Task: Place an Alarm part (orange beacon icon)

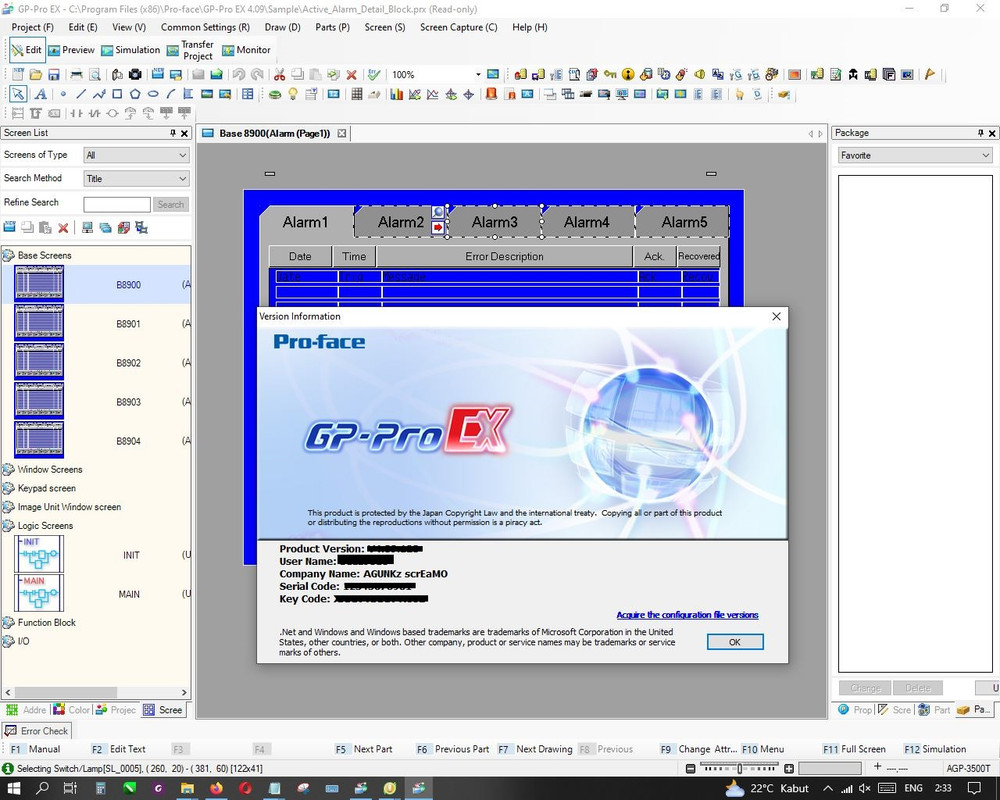Action: tap(491, 94)
